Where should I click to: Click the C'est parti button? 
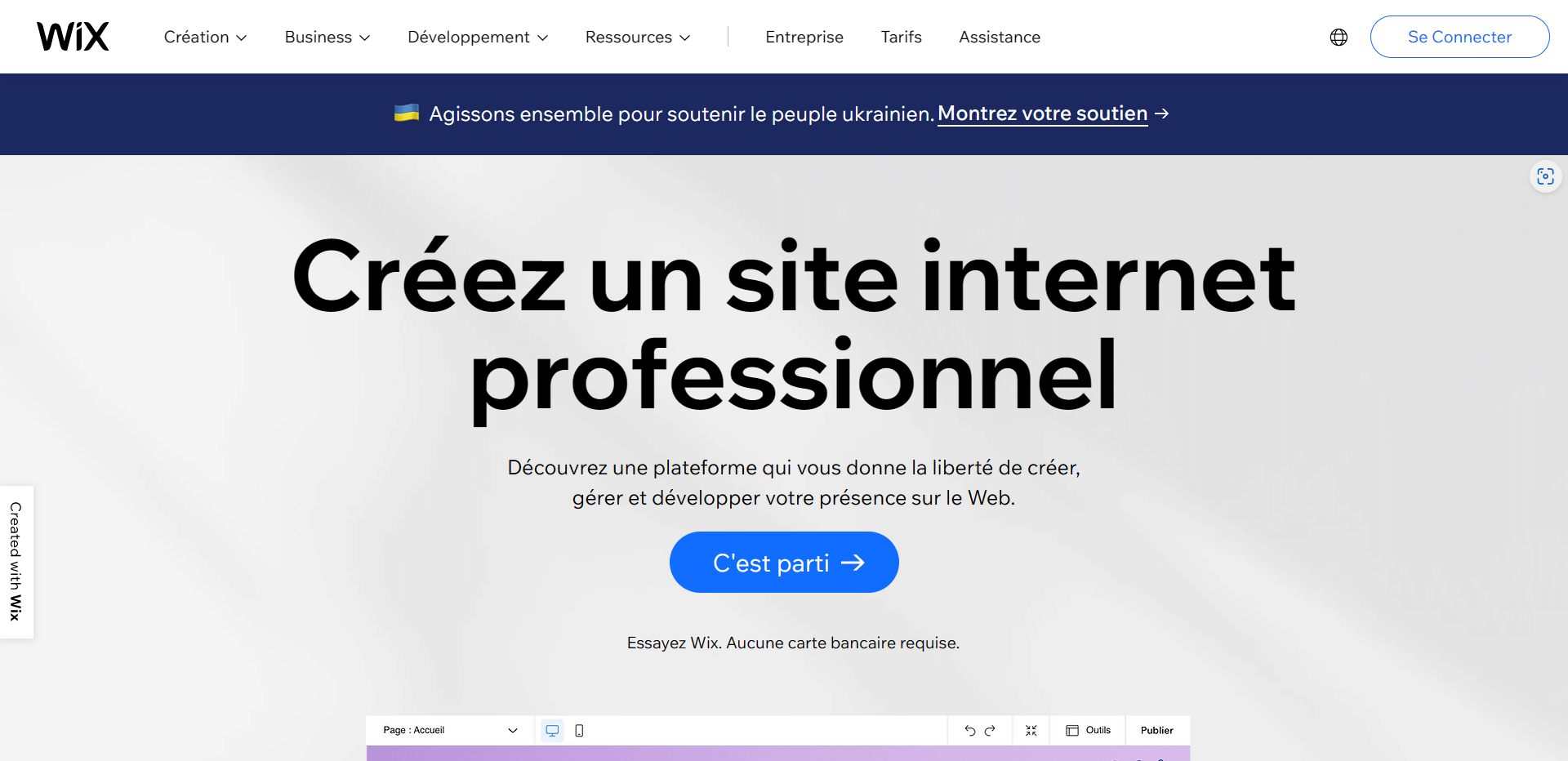[784, 563]
